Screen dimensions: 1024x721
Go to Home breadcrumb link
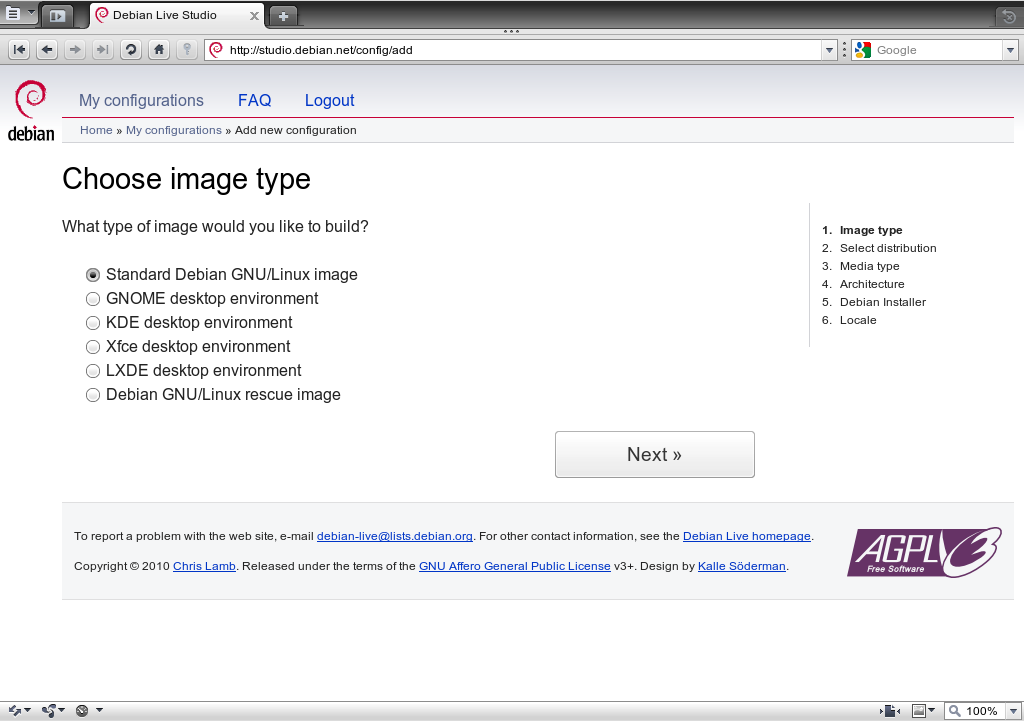pos(96,130)
